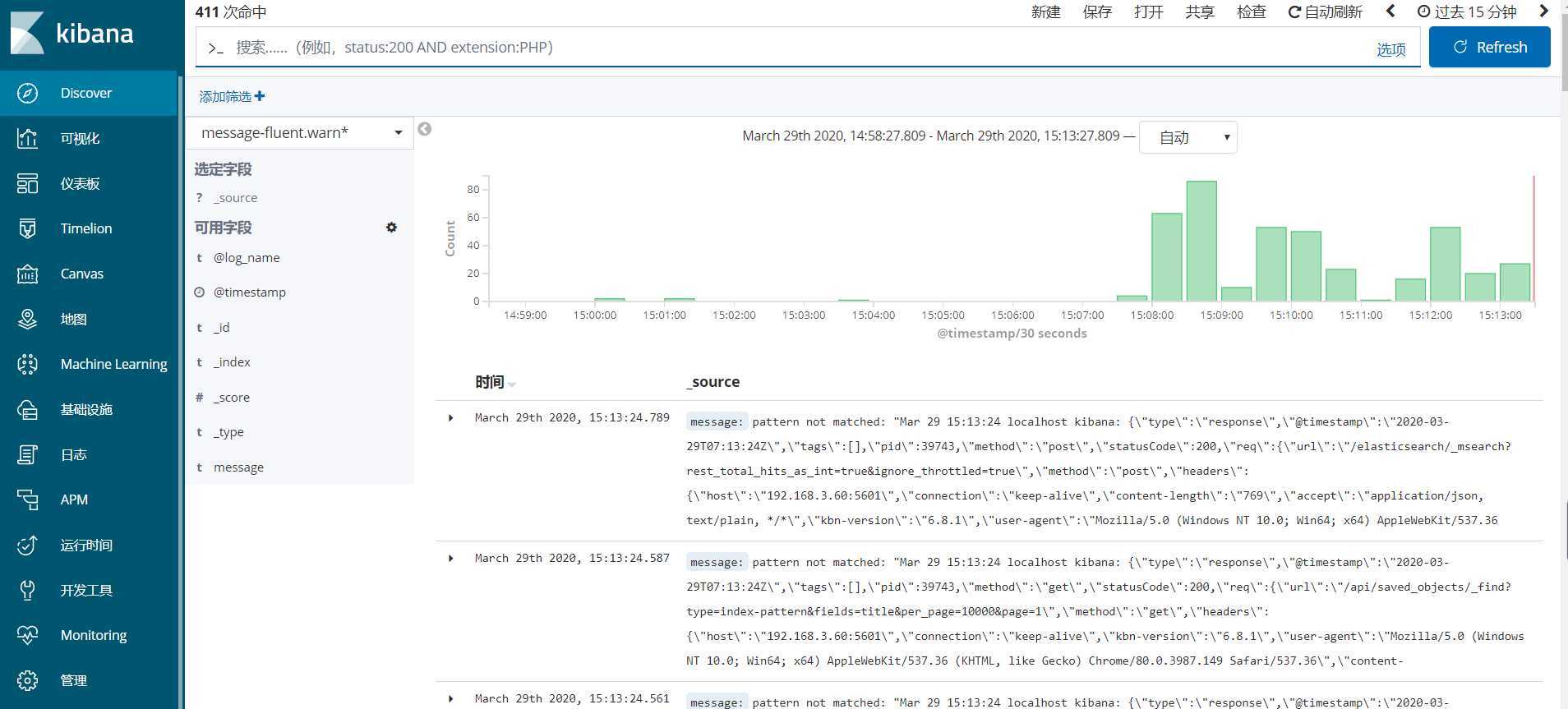The image size is (1568, 709).
Task: Open message-fluent.warn* index pattern dropdown
Action: 300,132
